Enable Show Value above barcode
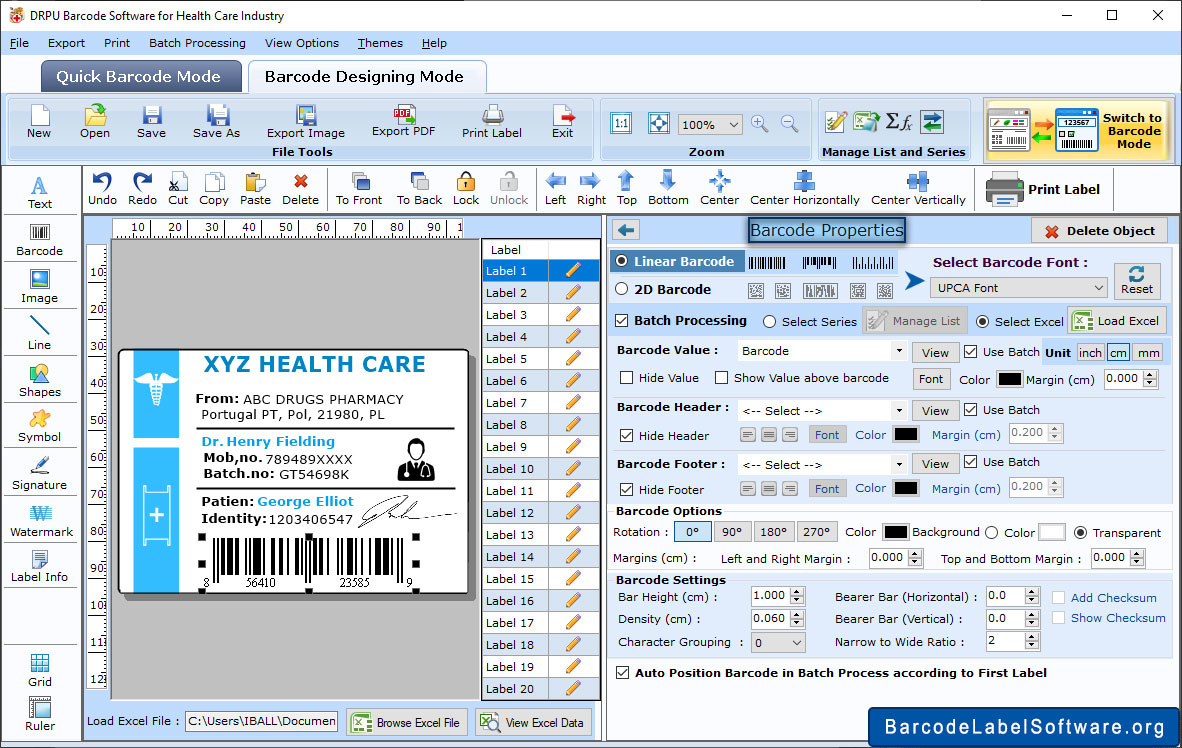1182x748 pixels. (721, 378)
